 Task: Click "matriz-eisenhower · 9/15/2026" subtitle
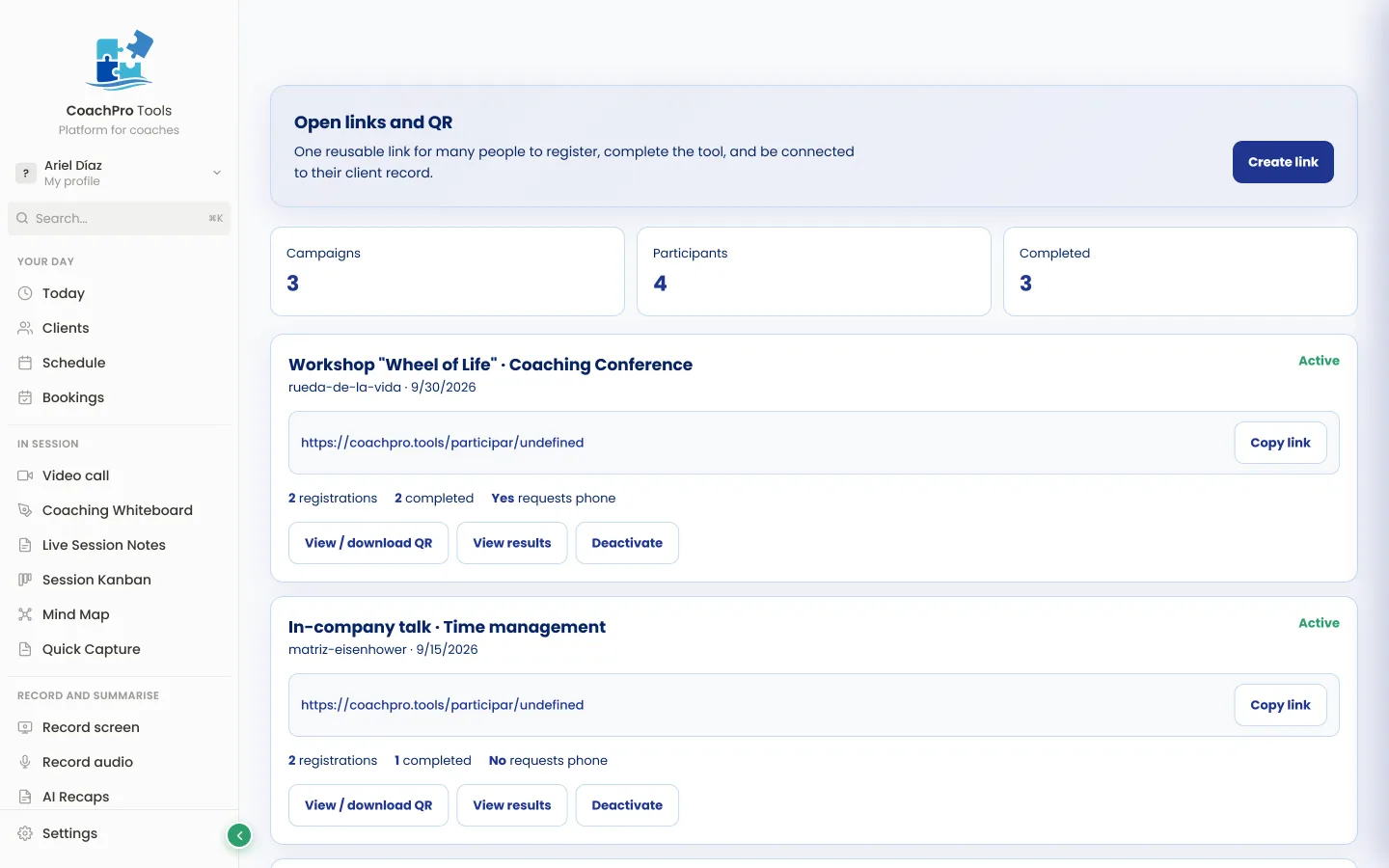[x=383, y=649]
